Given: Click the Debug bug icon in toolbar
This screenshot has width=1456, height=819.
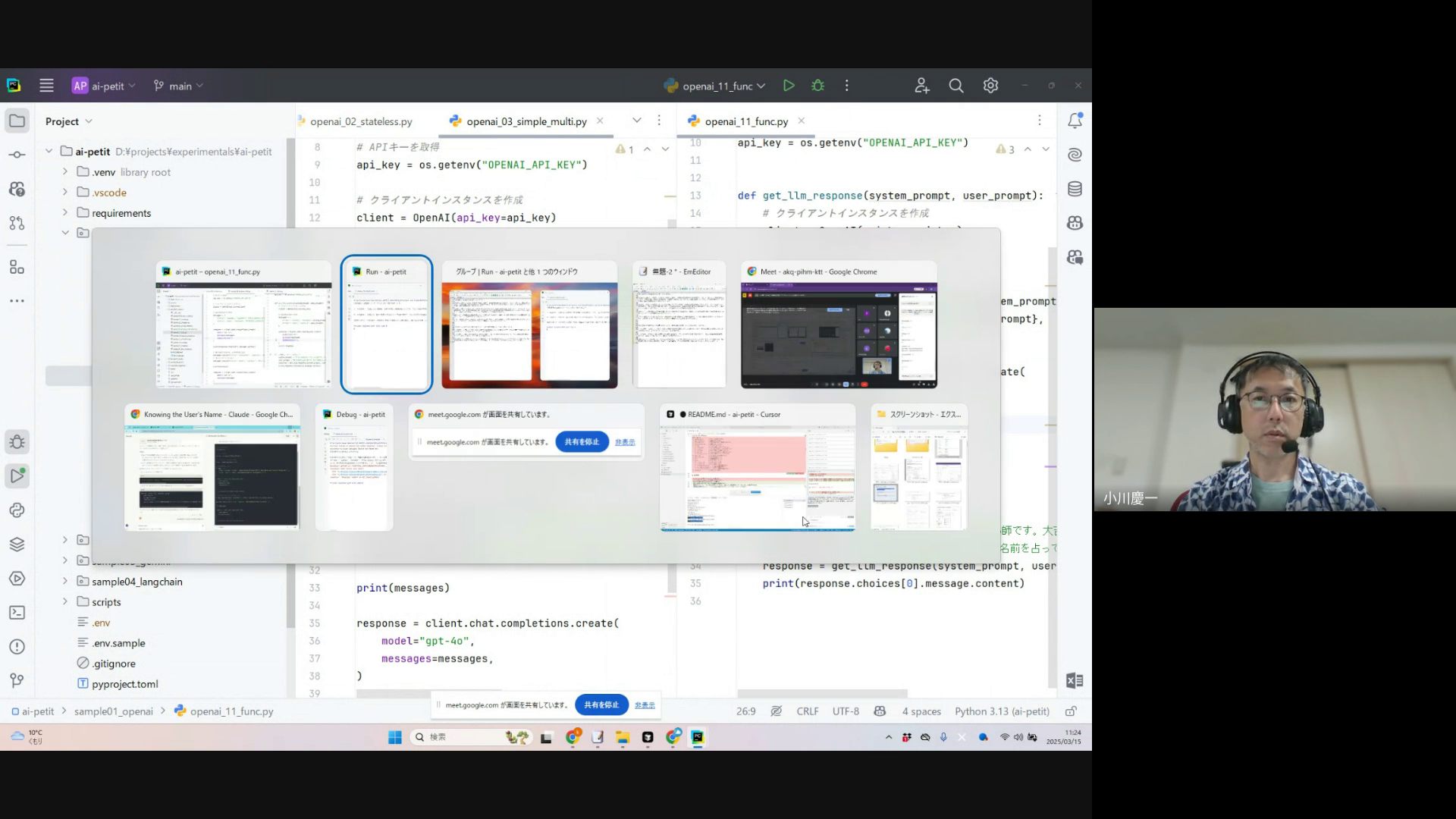Looking at the screenshot, I should tap(817, 86).
